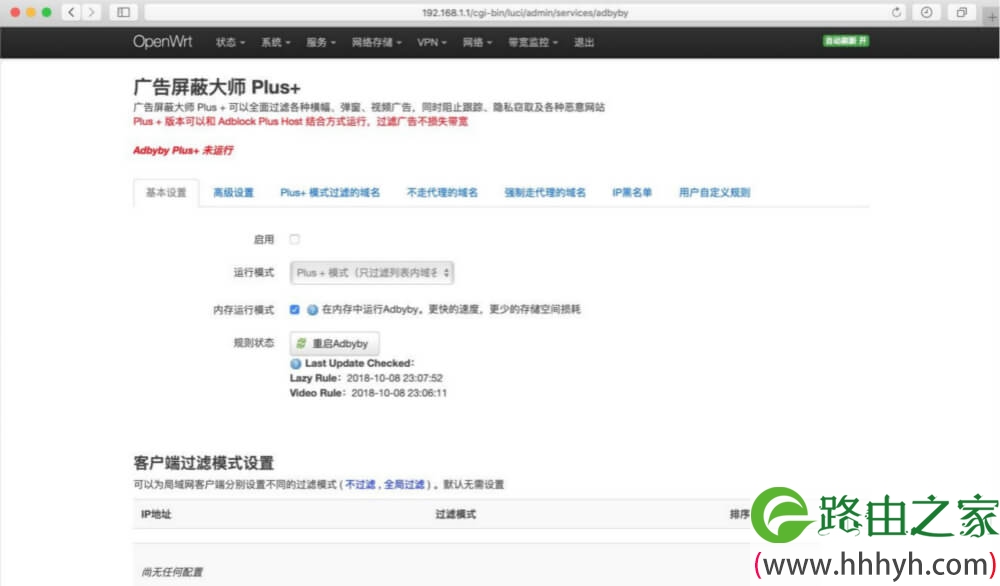Click the 全局过滤 link
The width and height of the screenshot is (1000, 586).
[404, 485]
